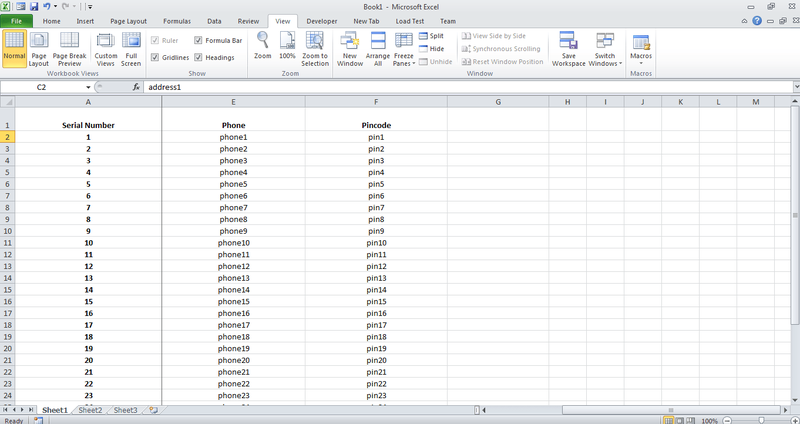Viewport: 800px width, 424px height.
Task: Open Undo history dropdown arrow
Action: click(55, 7)
